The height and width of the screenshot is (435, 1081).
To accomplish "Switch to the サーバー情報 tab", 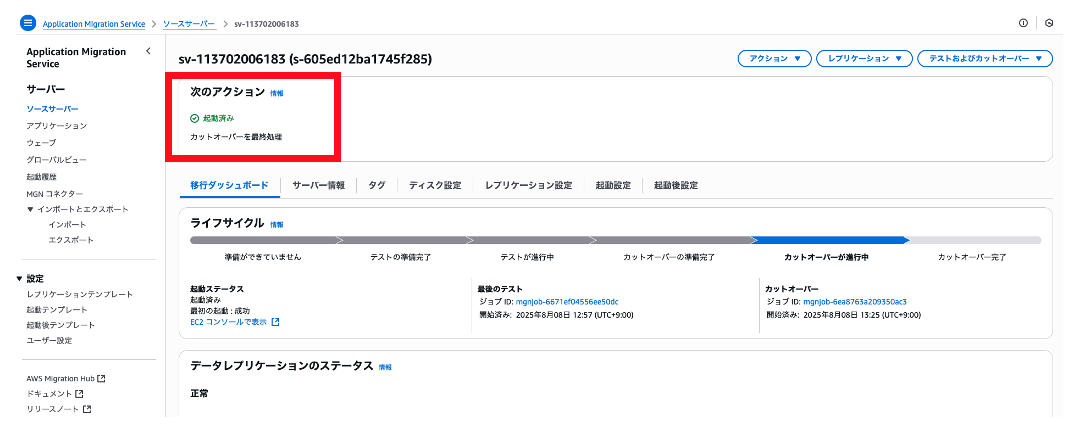I will [x=319, y=185].
